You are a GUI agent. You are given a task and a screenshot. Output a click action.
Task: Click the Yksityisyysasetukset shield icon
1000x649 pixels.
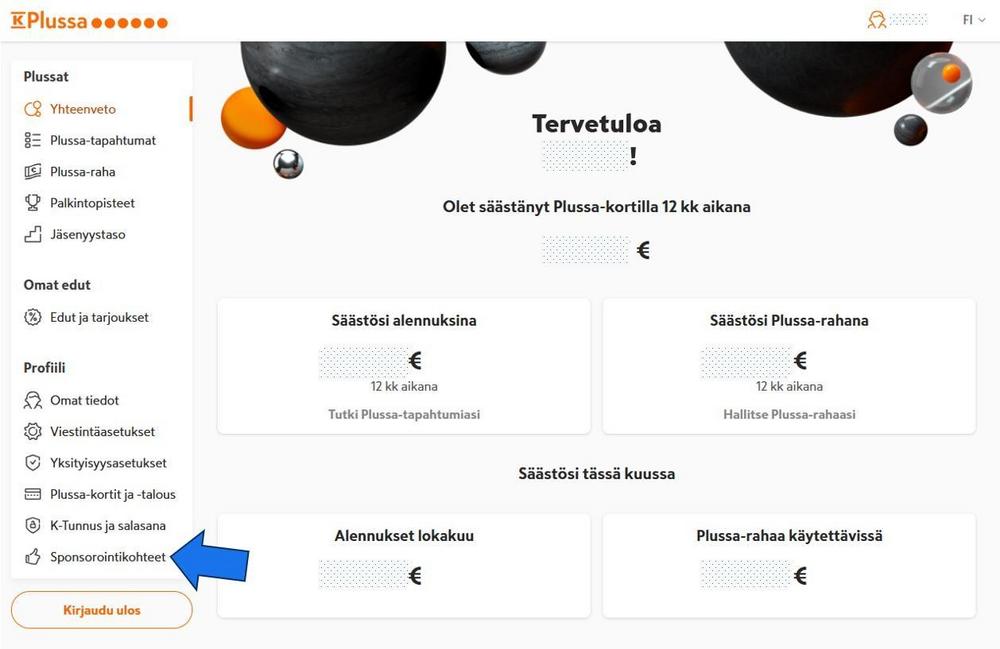[x=32, y=463]
